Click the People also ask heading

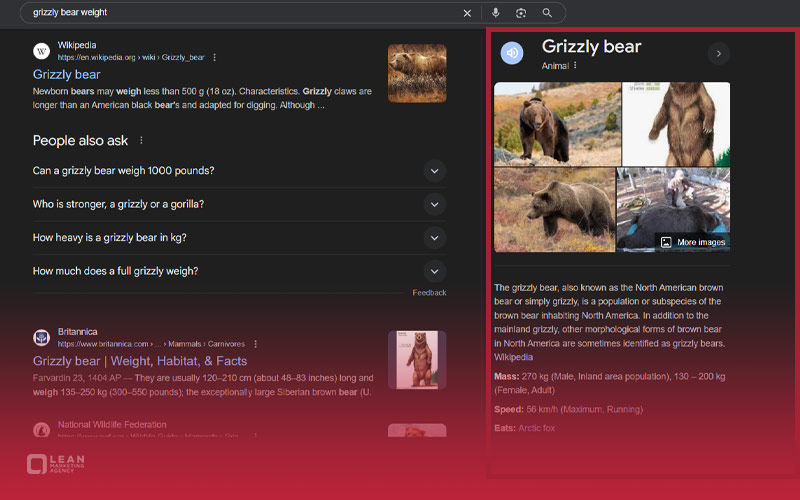80,141
